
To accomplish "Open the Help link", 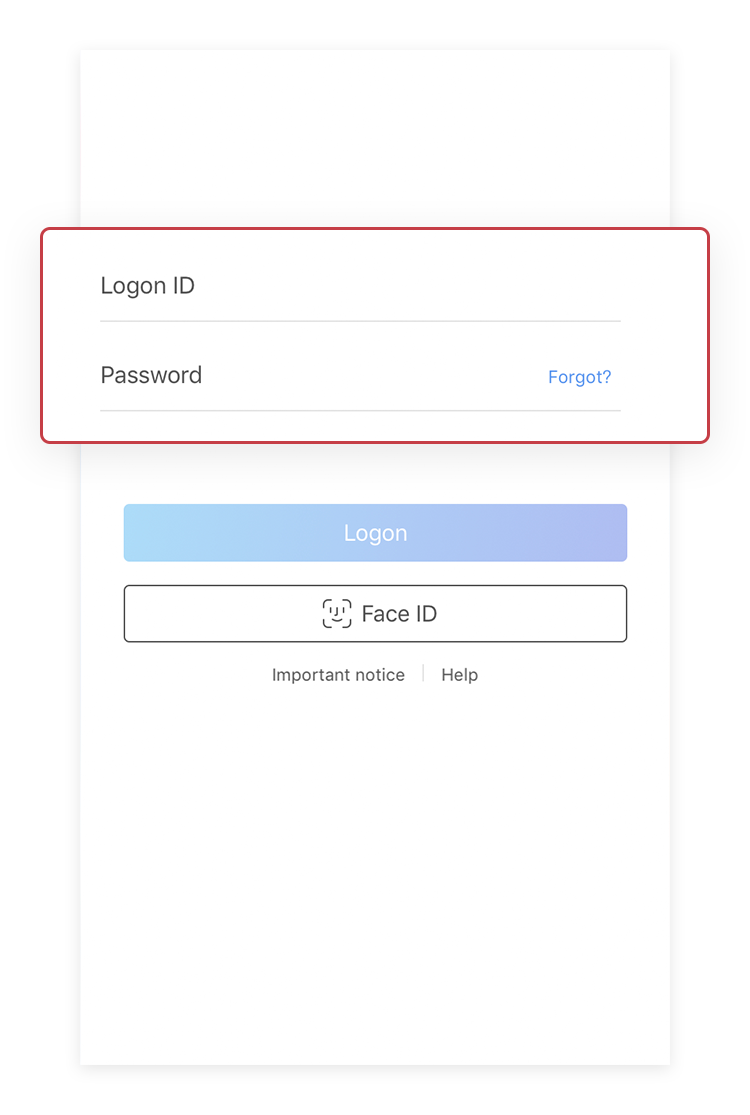I will click(x=459, y=675).
